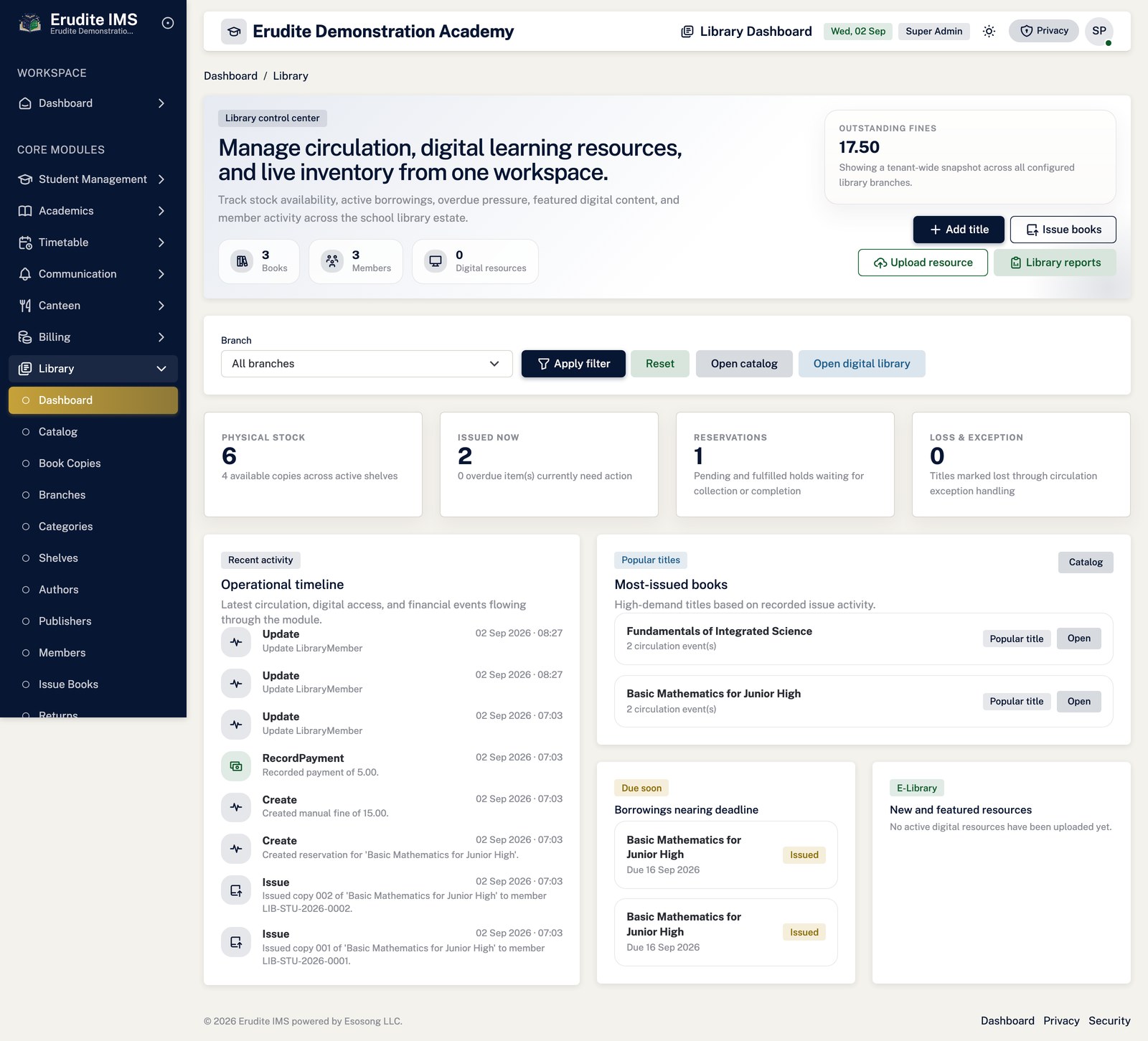Expand the Canteen chevron

click(x=161, y=306)
